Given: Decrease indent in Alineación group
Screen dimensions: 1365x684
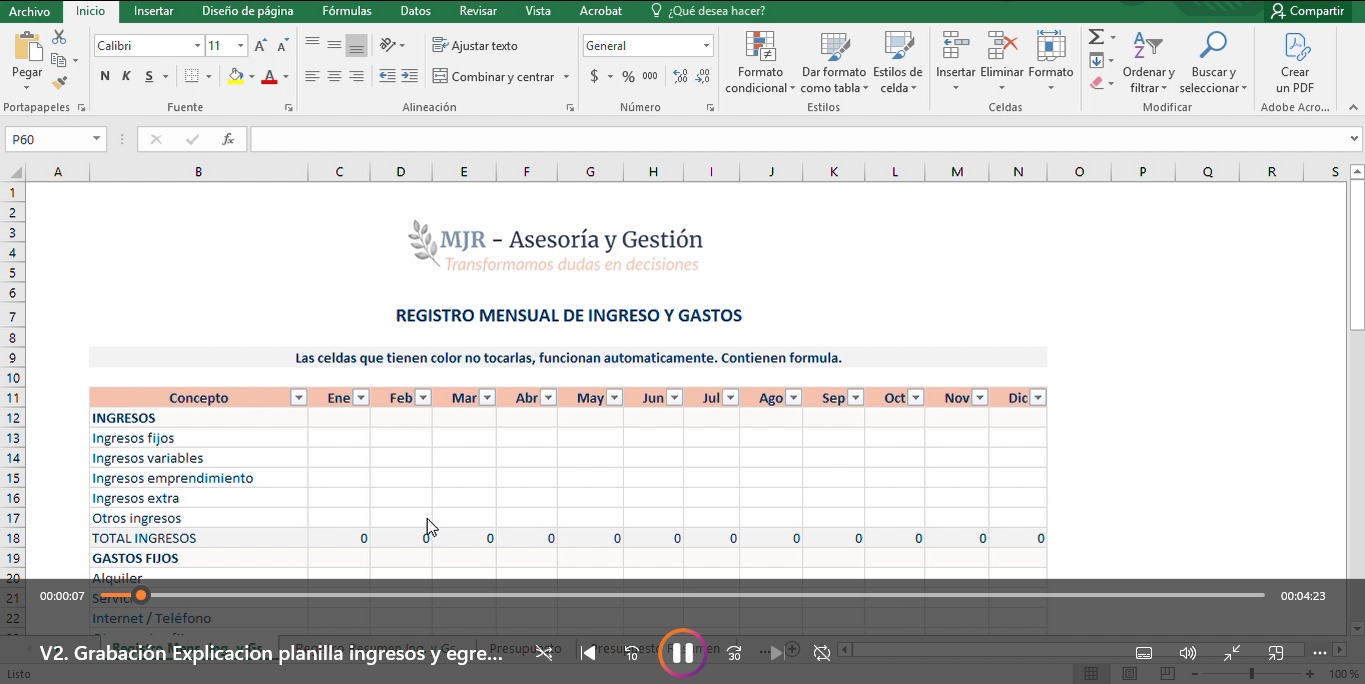Looking at the screenshot, I should click(387, 76).
